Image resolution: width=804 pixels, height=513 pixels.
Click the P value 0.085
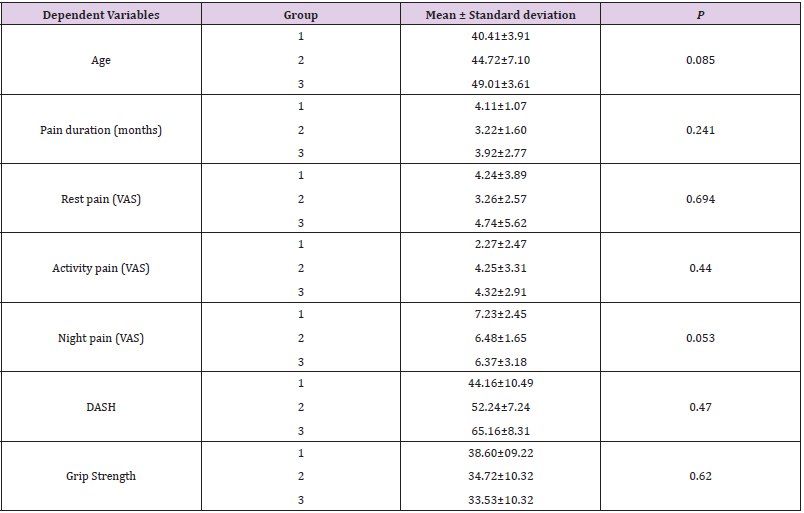click(x=699, y=61)
